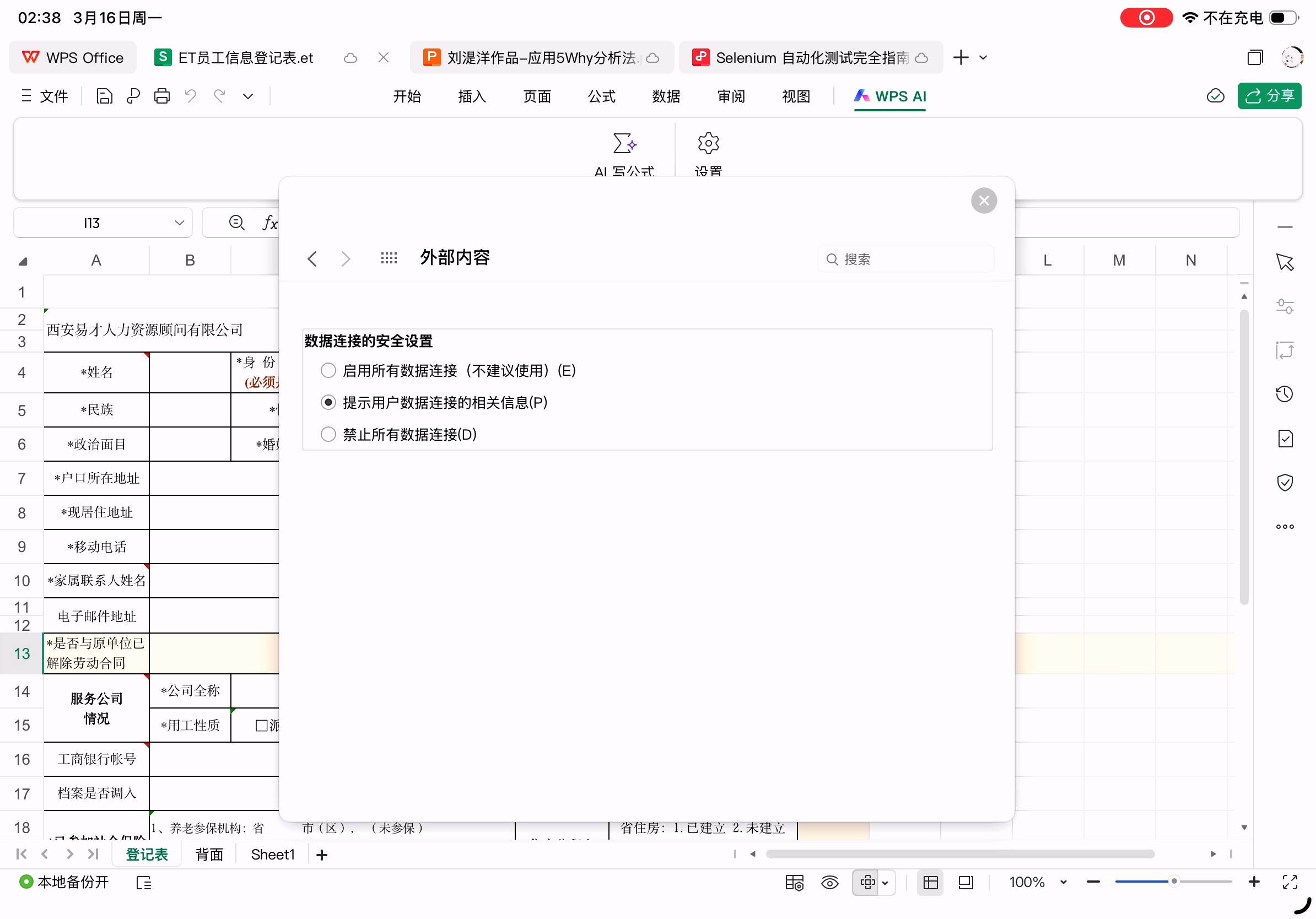Image resolution: width=1316 pixels, height=919 pixels.
Task: Switch to the 背面 sheet tab
Action: coord(209,855)
